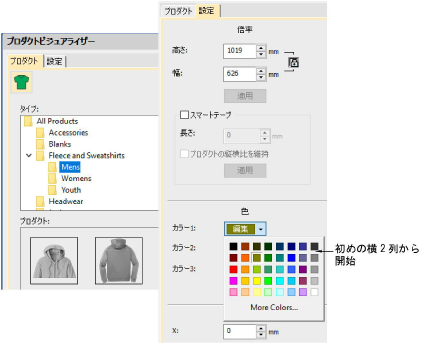Pick the orange swatch in second row
The image size is (427, 360).
pos(245,258)
